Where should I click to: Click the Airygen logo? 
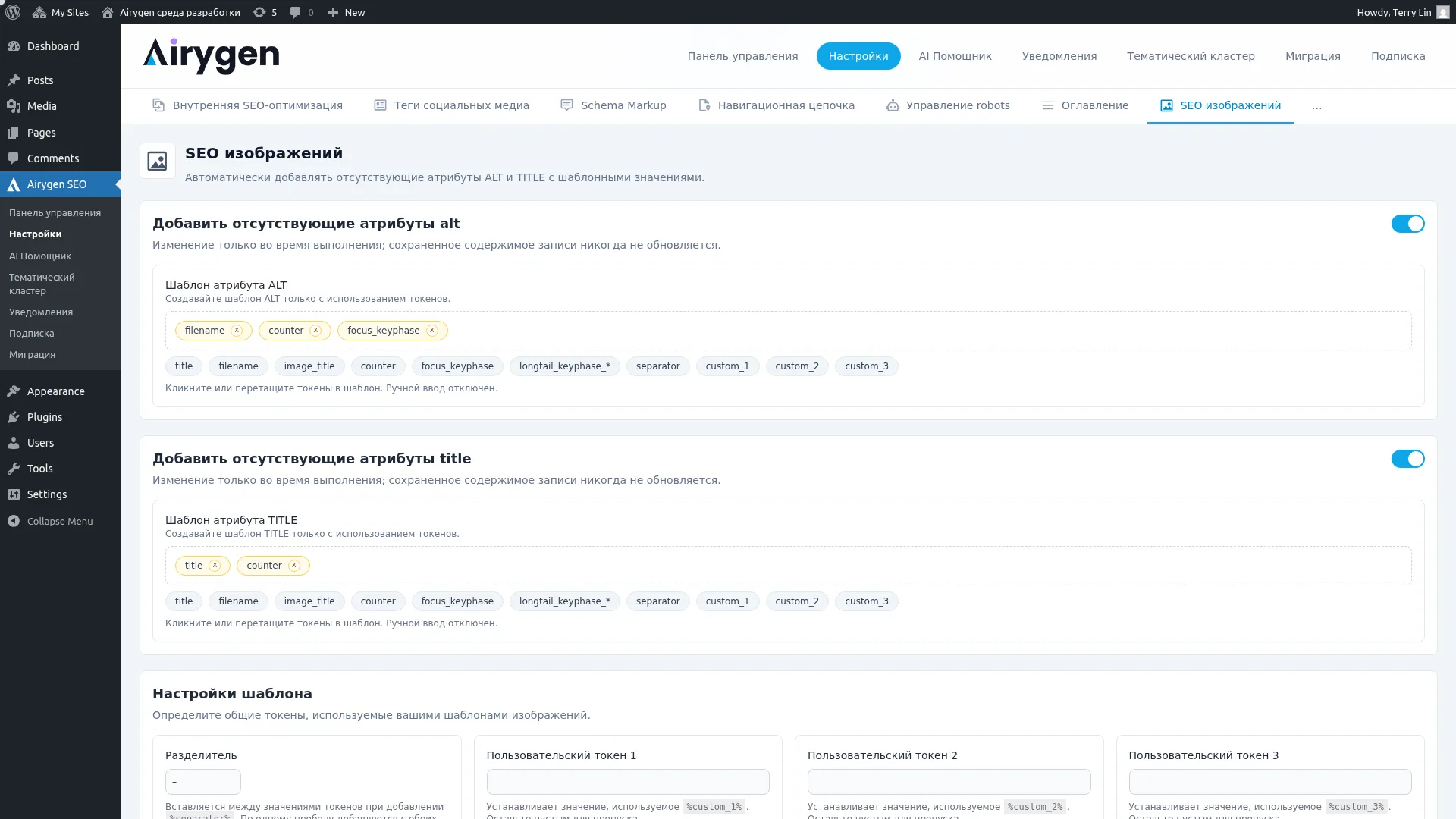click(x=211, y=56)
